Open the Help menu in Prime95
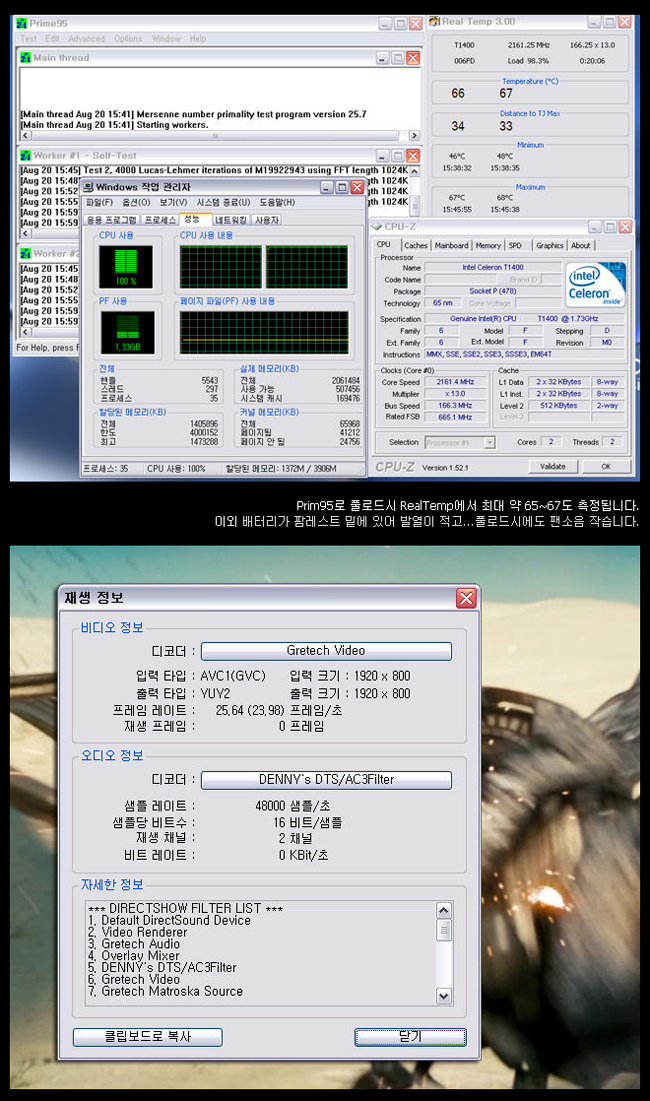 pyautogui.click(x=198, y=39)
